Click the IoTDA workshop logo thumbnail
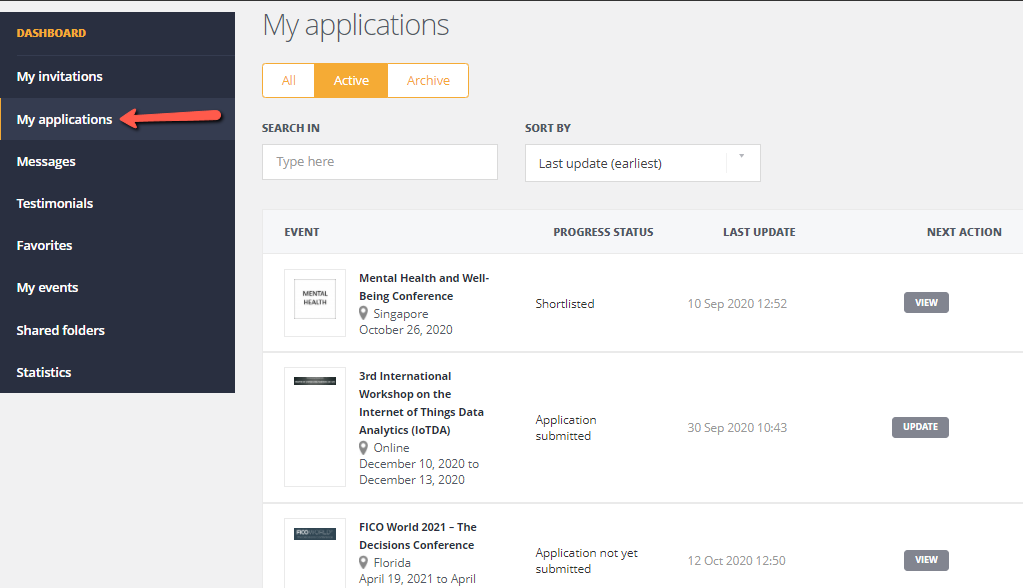This screenshot has width=1023, height=588. (315, 427)
